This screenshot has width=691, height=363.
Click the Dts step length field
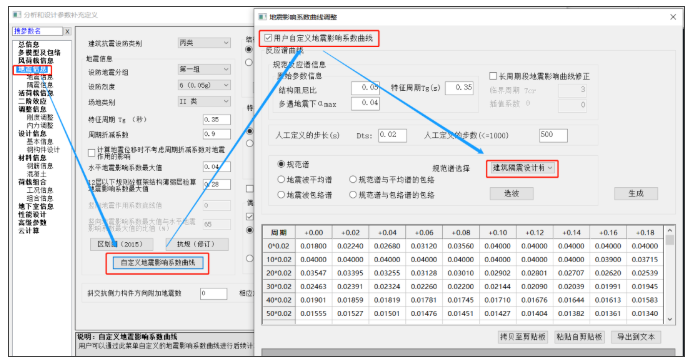(392, 135)
